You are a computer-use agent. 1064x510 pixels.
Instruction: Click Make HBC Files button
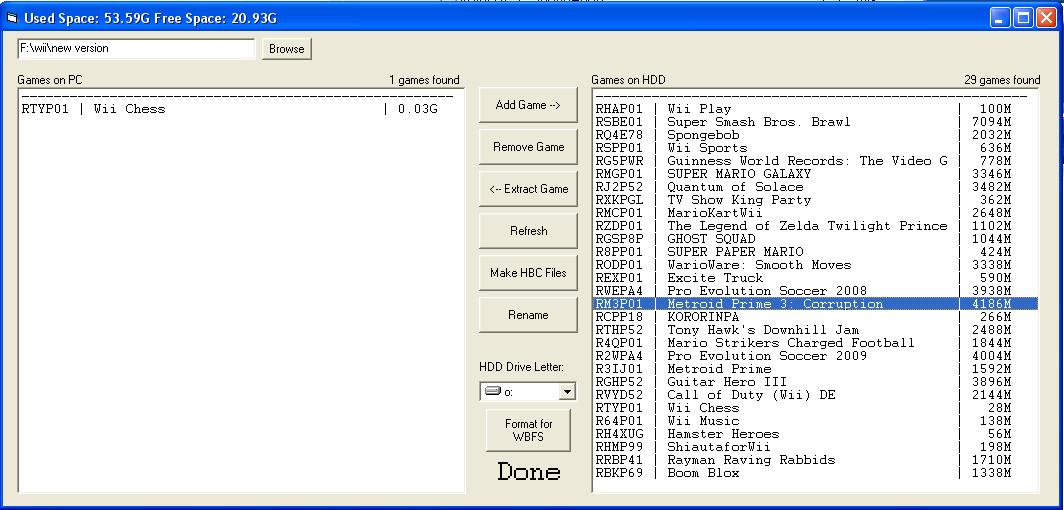point(528,273)
